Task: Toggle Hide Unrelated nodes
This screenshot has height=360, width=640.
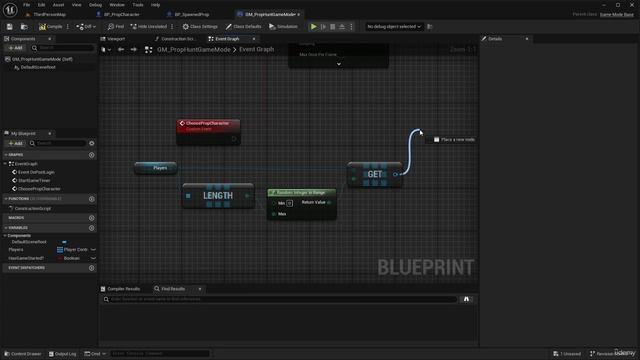Action: [x=149, y=27]
